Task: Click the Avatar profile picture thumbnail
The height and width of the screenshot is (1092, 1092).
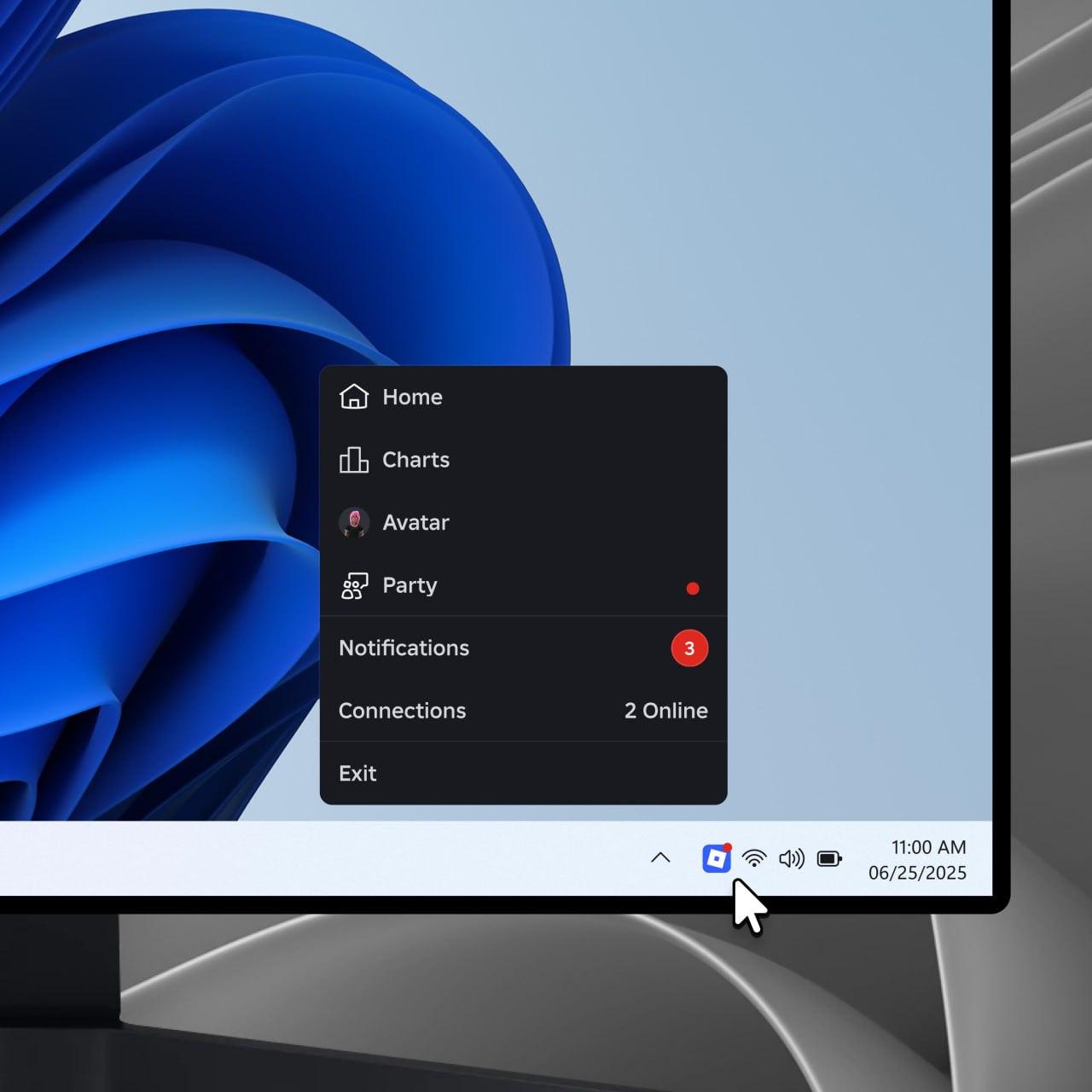Action: point(353,522)
